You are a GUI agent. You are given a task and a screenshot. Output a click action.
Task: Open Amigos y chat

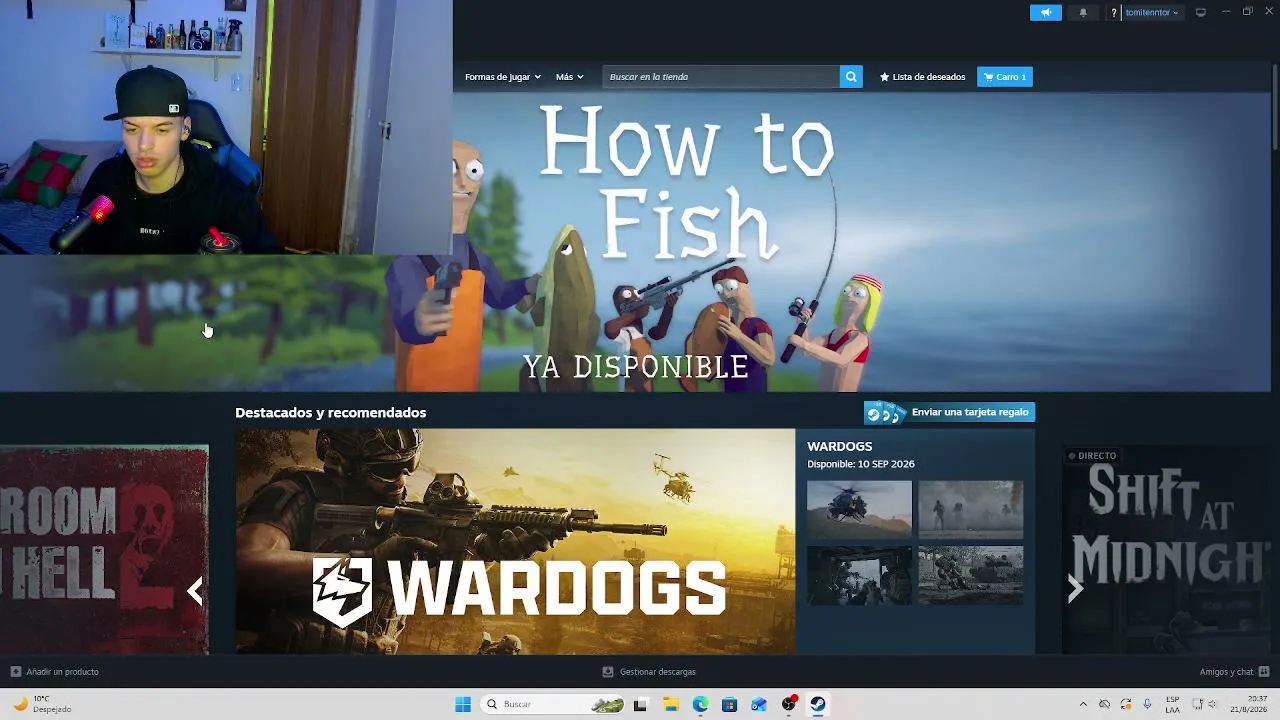[1234, 672]
